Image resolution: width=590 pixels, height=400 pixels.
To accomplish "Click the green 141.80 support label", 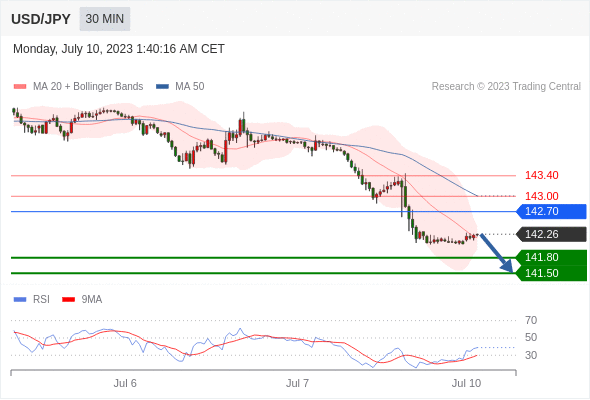I will [551, 257].
